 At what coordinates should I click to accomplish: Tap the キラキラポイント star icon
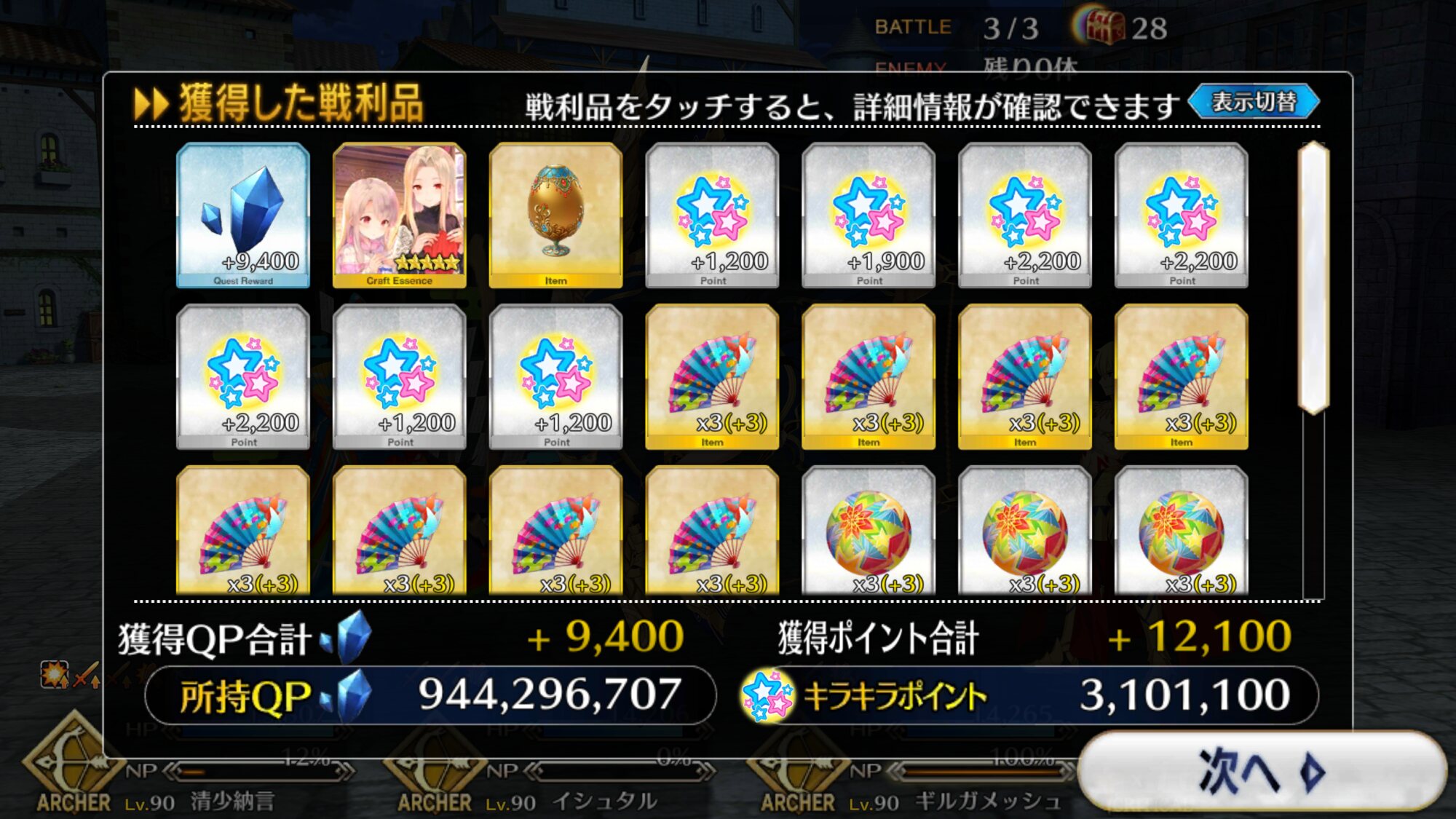[x=767, y=695]
